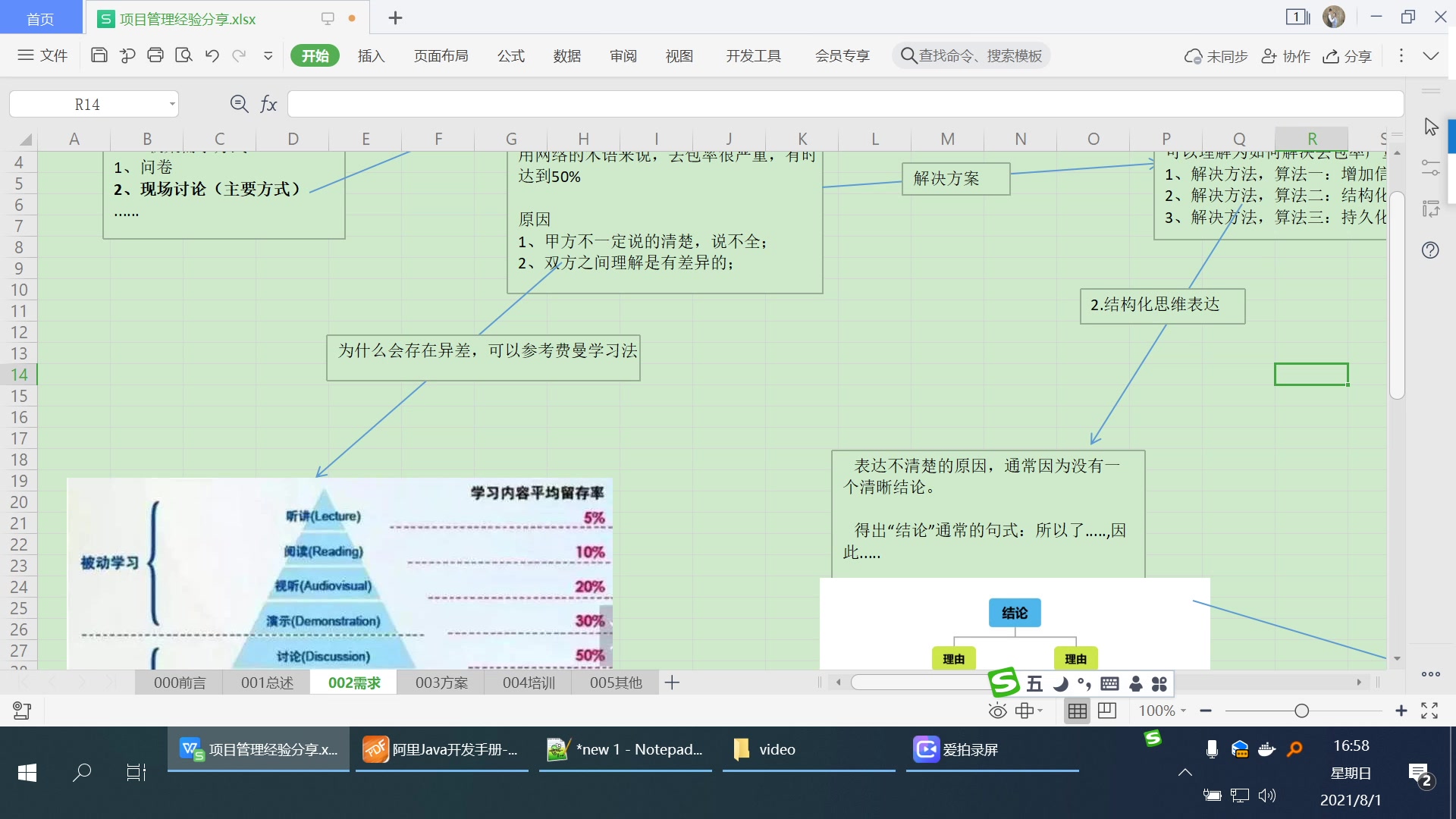Enter full screen view icon
Viewport: 1456px width, 819px height.
pyautogui.click(x=1429, y=711)
